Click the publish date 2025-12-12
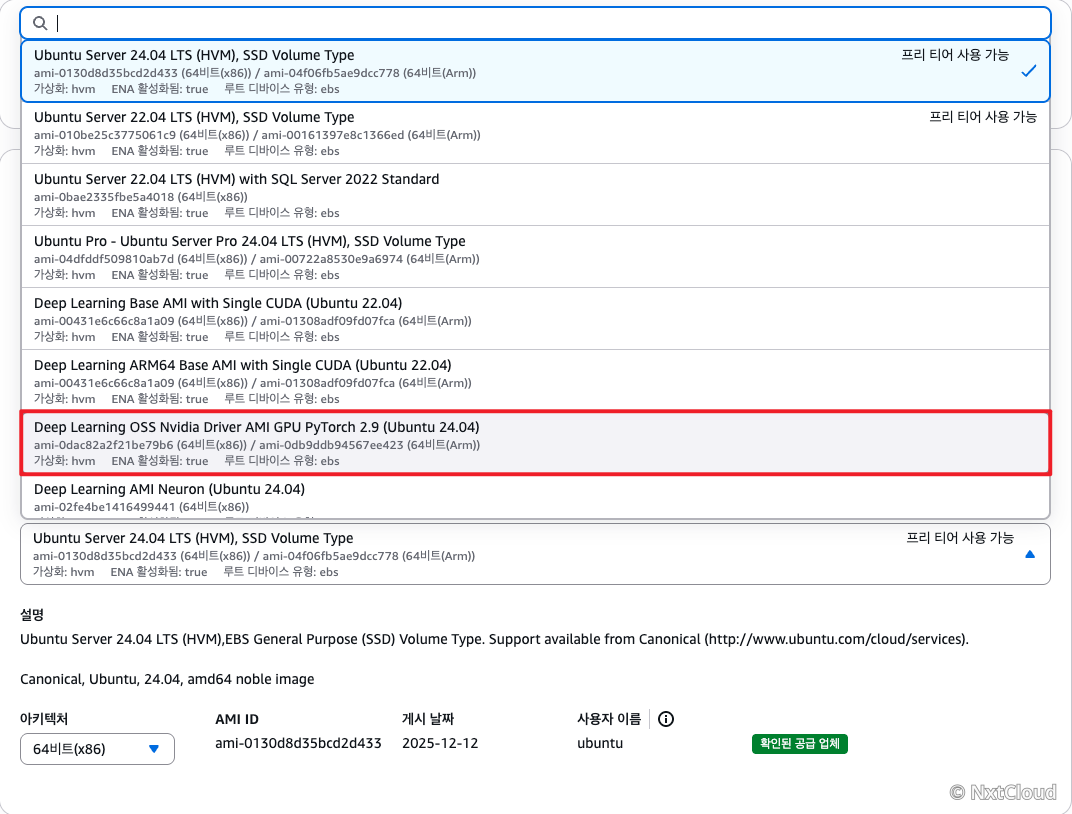This screenshot has height=814, width=1072. click(x=440, y=743)
